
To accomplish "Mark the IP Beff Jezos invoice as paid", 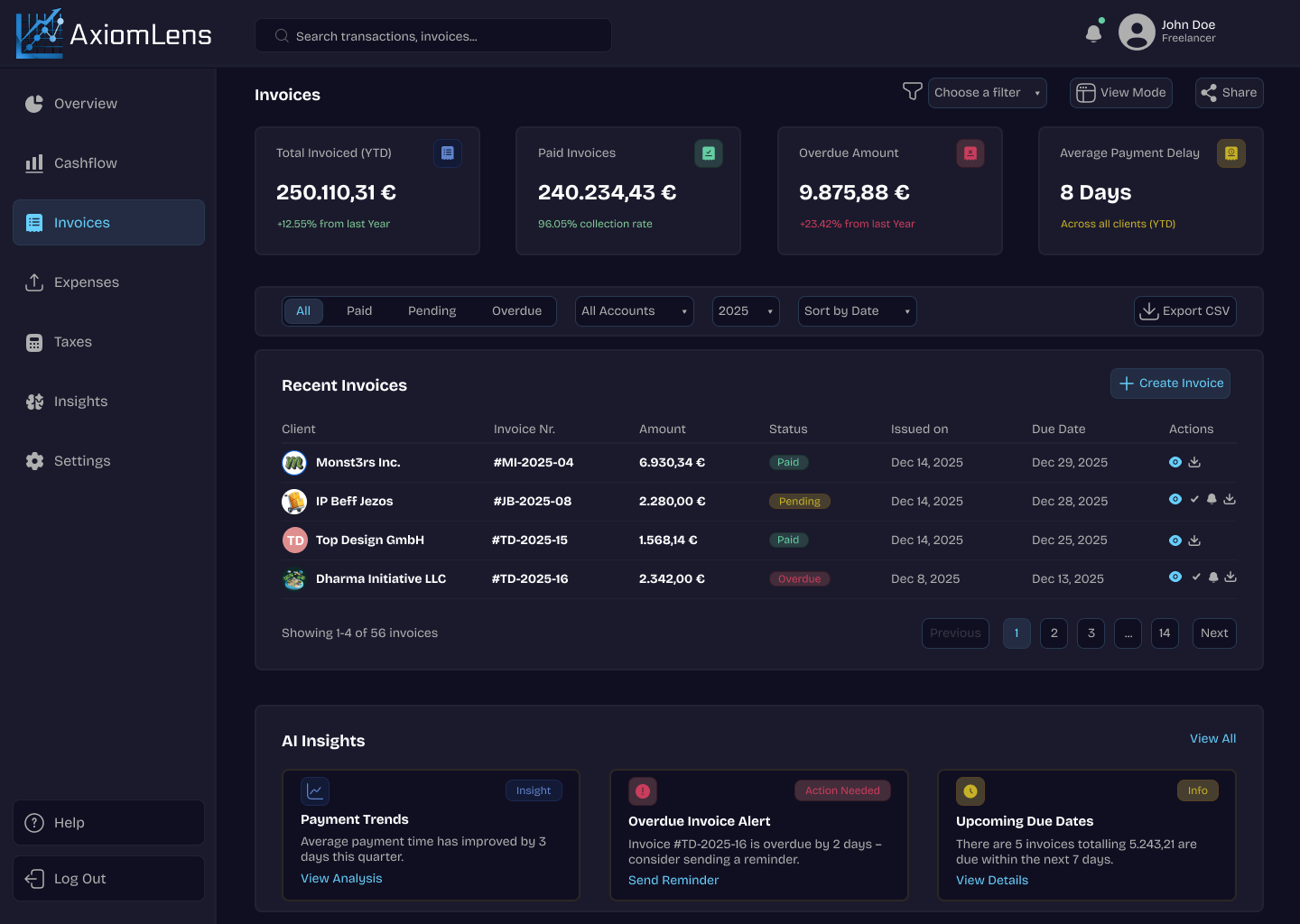I will pos(1194,499).
